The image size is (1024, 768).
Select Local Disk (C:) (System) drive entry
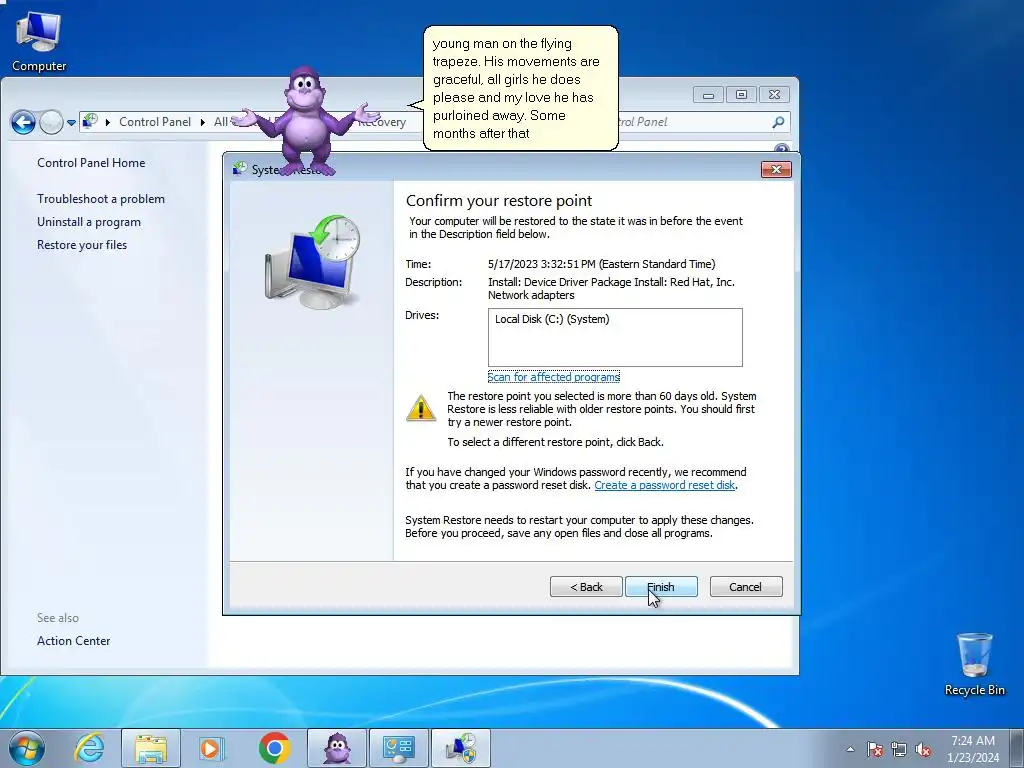552,319
